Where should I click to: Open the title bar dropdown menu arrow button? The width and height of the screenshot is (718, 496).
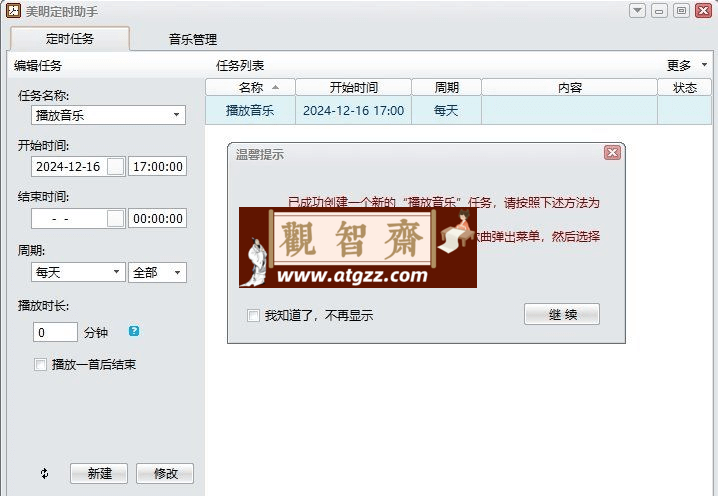click(637, 10)
